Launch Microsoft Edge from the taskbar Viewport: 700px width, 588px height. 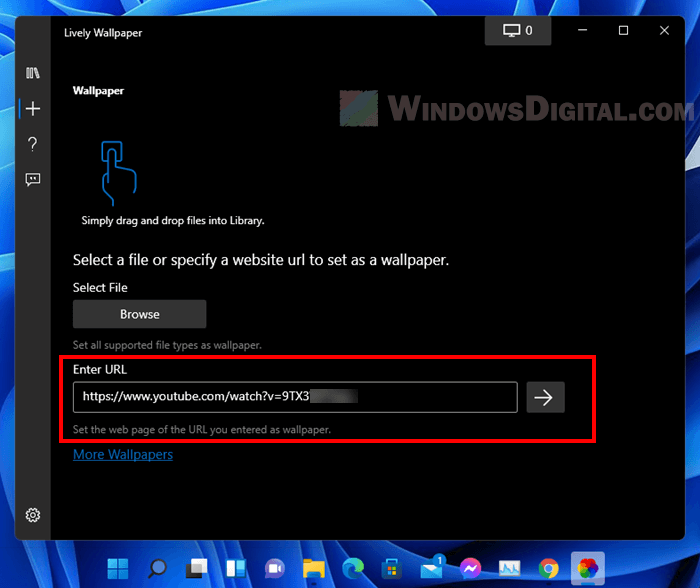(353, 569)
